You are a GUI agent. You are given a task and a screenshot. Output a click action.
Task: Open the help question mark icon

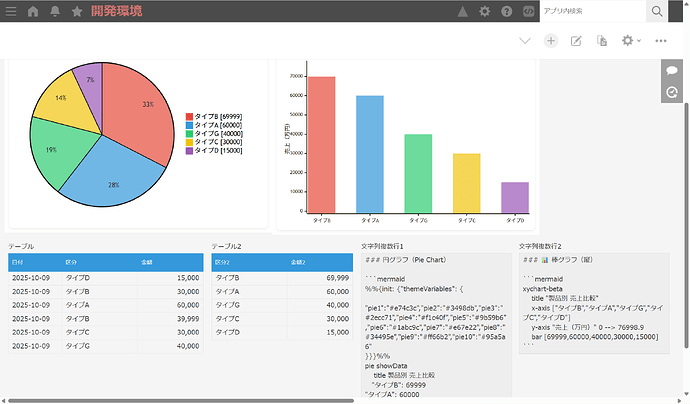point(506,11)
